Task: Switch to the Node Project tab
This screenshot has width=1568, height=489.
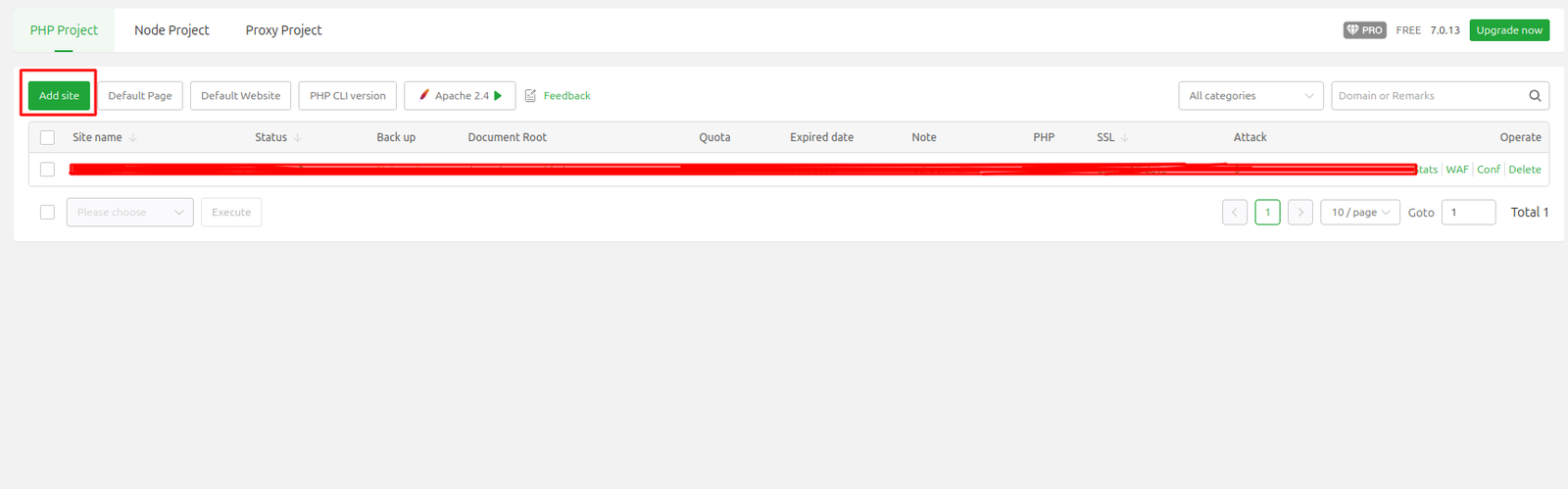Action: (x=171, y=30)
